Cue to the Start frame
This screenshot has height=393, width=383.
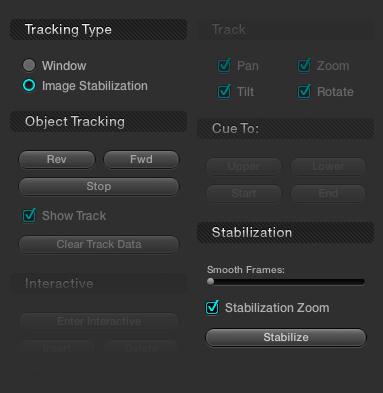244,193
